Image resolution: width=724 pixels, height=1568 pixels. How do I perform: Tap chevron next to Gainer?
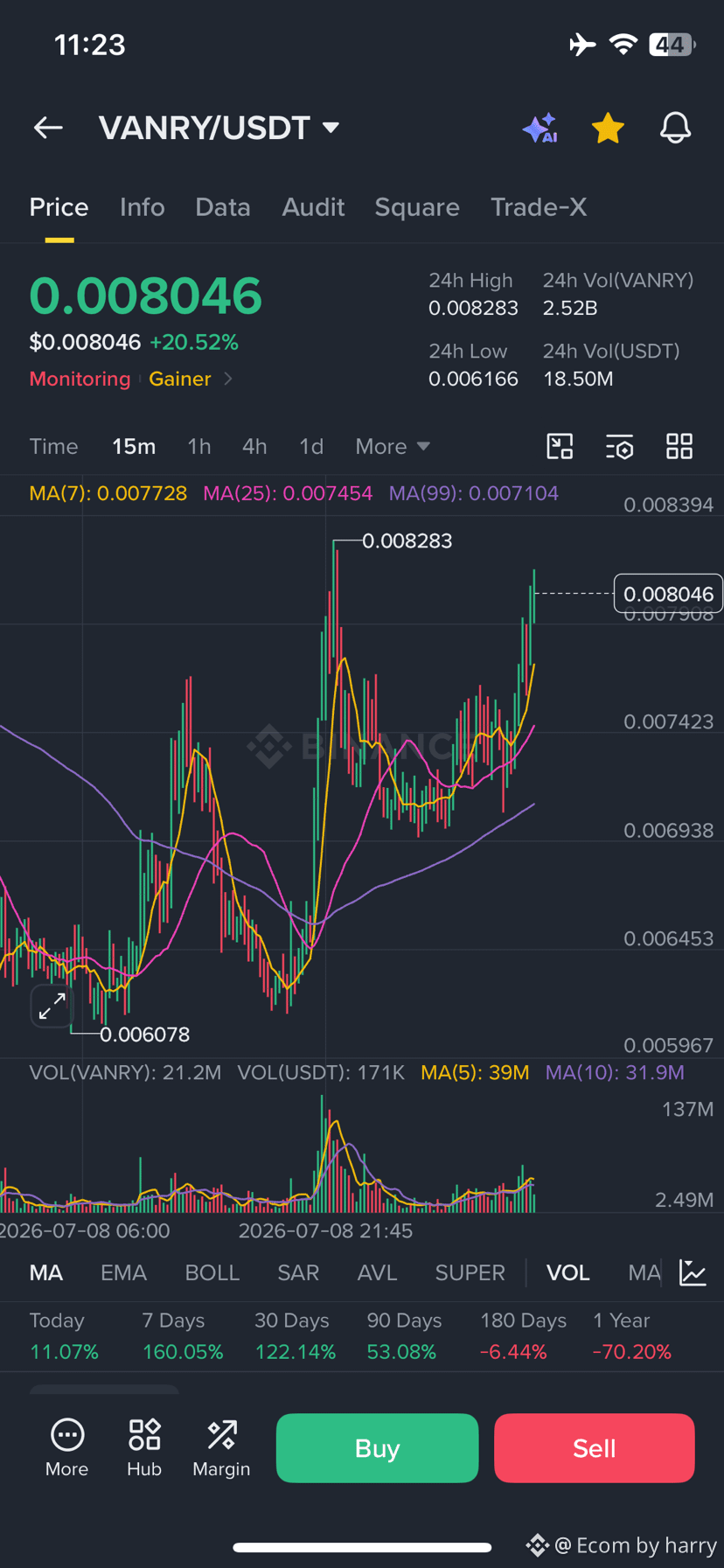click(228, 379)
